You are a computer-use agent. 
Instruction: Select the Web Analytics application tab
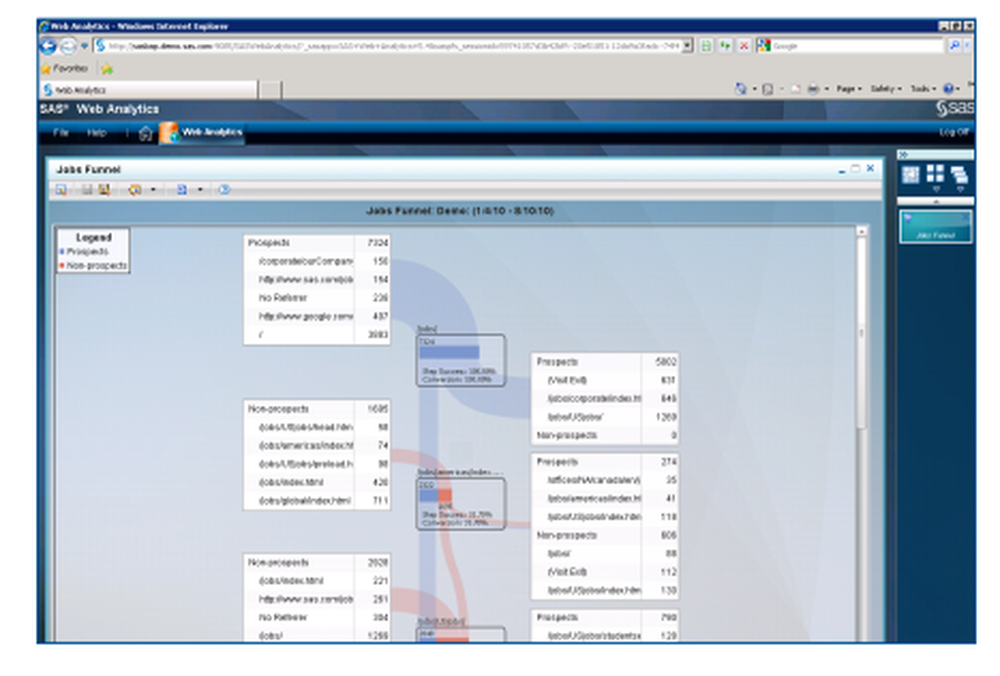tap(202, 133)
